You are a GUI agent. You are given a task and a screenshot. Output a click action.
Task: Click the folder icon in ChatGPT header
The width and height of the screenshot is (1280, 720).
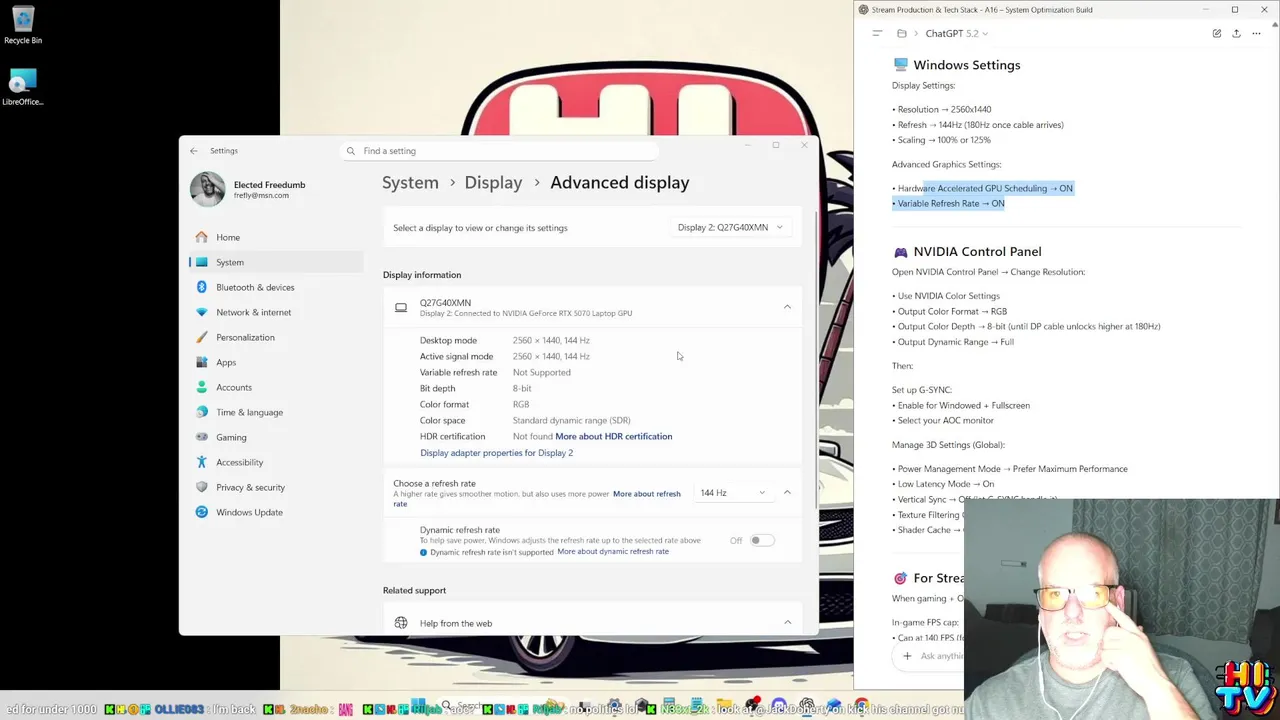(902, 33)
